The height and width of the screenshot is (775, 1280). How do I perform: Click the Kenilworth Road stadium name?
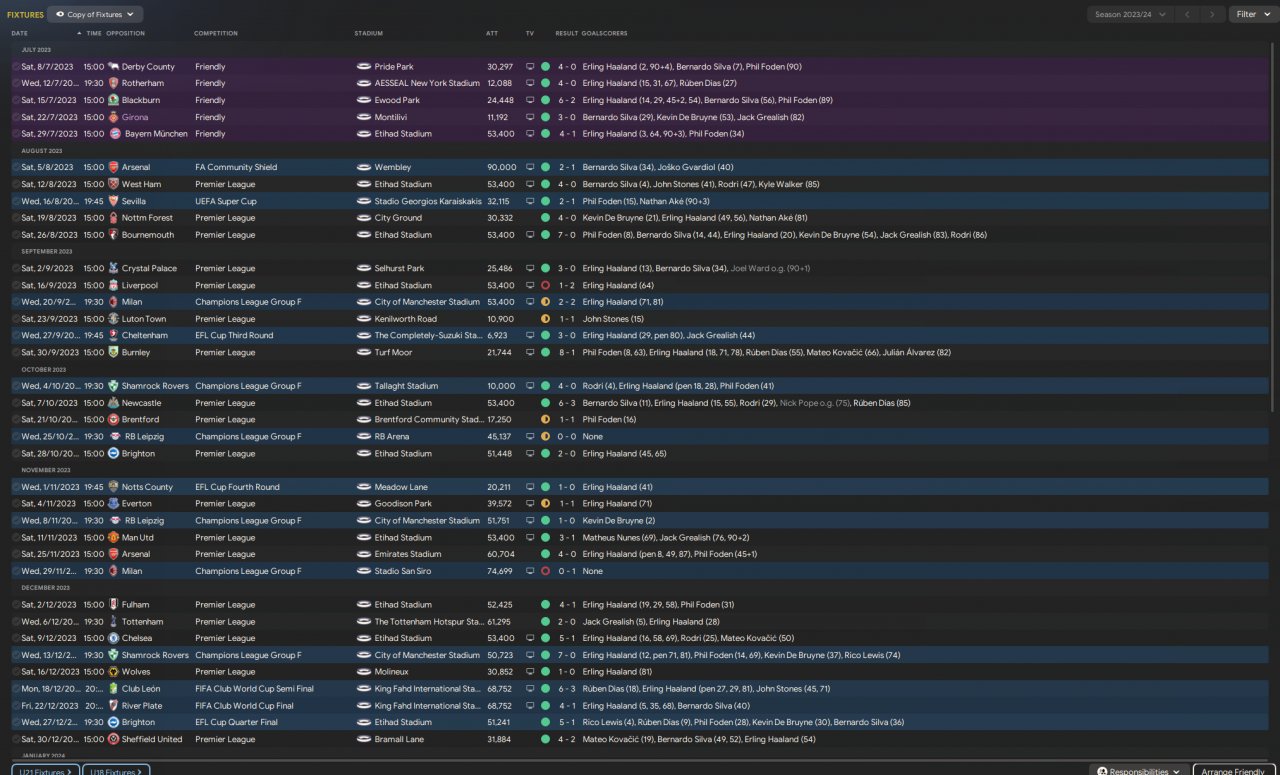click(406, 319)
